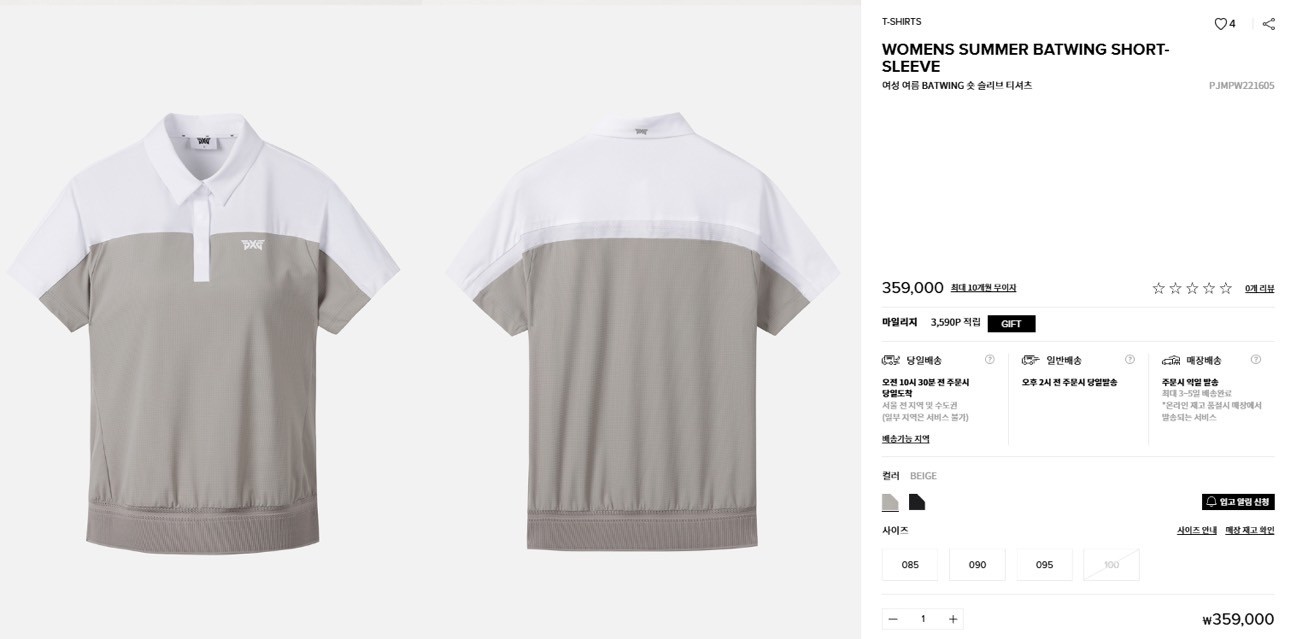
Task: Click help icon next to 일반배송
Action: pos(1129,360)
